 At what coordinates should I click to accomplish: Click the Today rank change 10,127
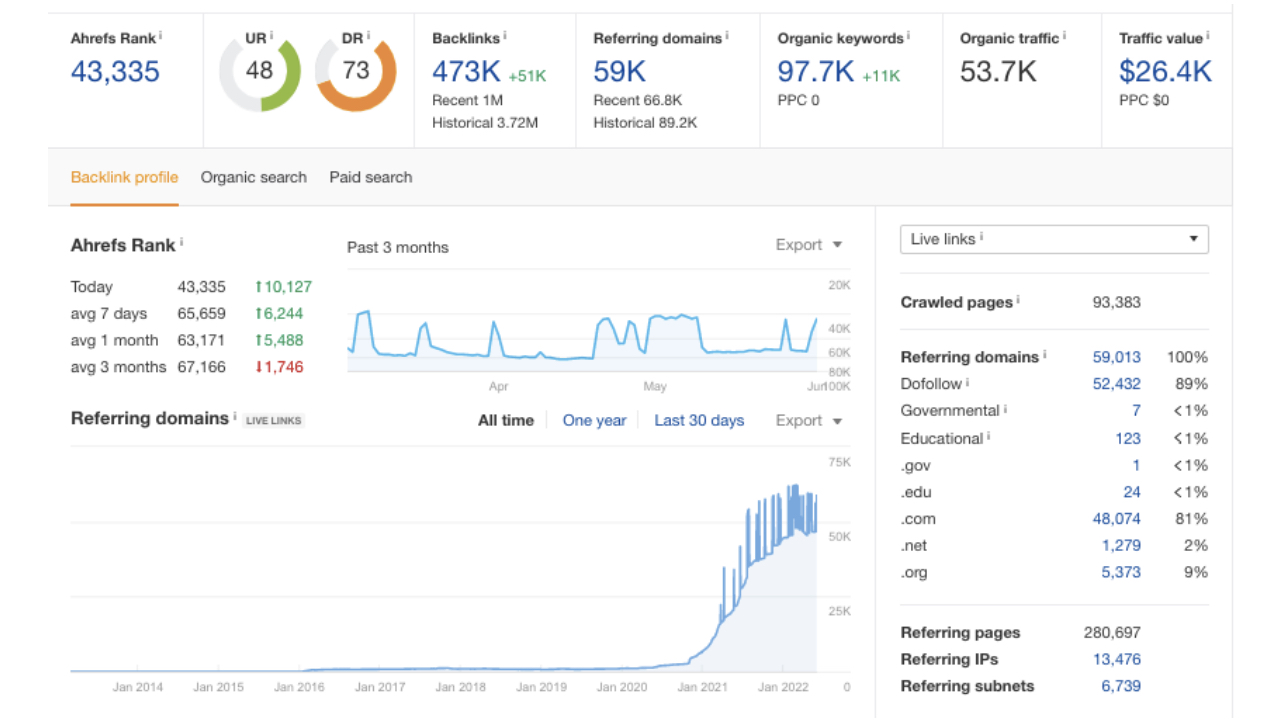tap(284, 287)
